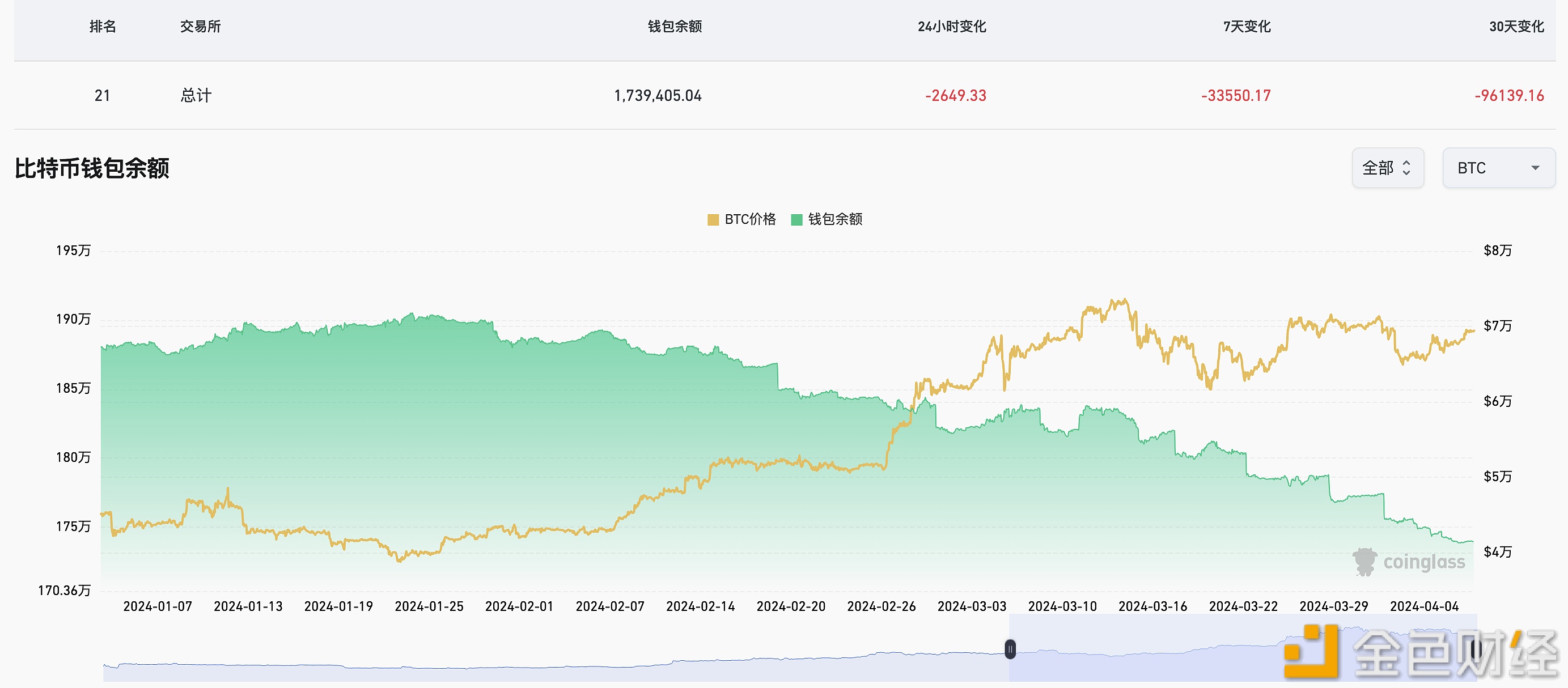Click right handle of chart range slider
The height and width of the screenshot is (688, 1568).
tap(1476, 649)
